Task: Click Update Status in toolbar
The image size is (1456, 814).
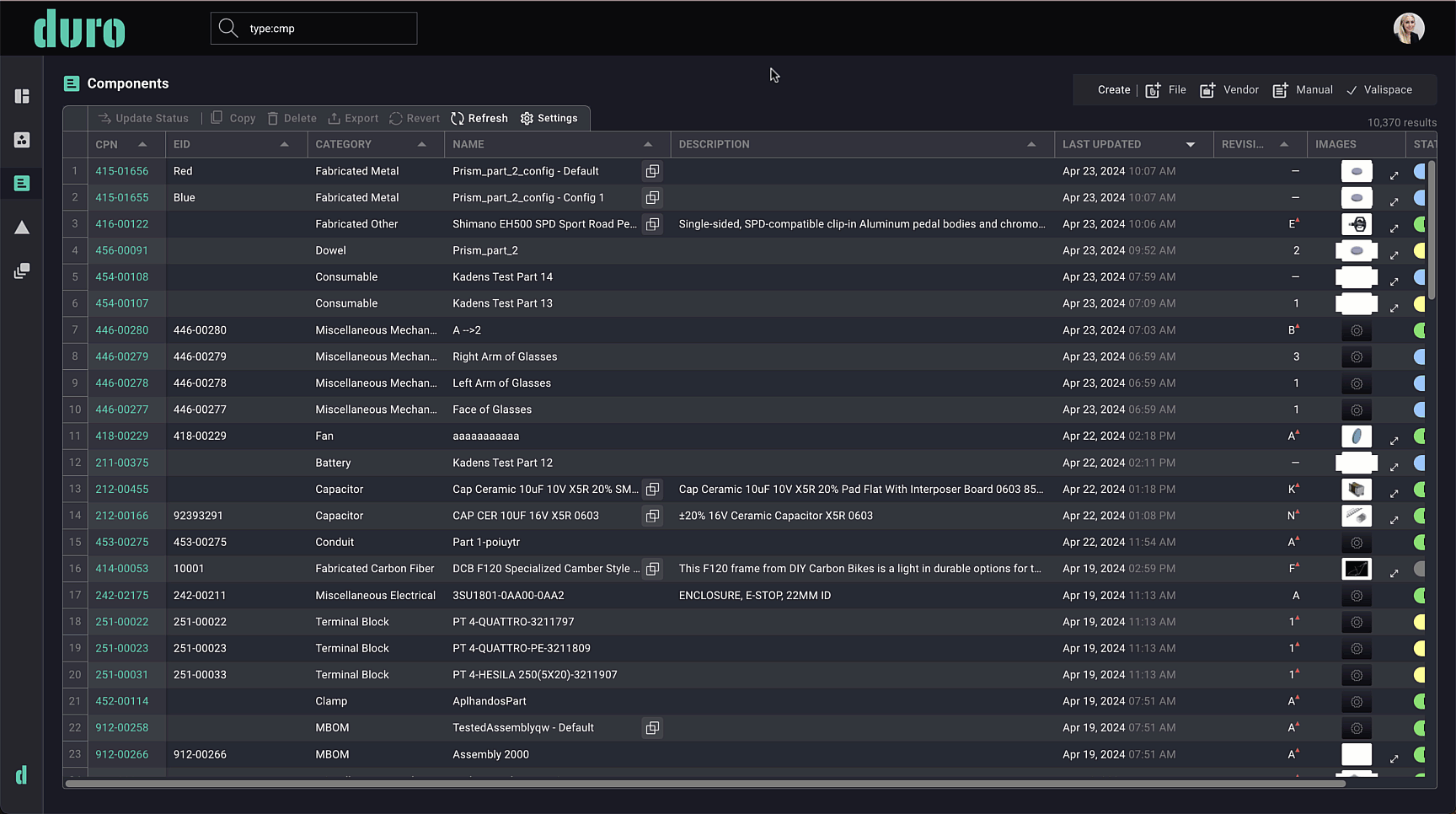Action: [x=143, y=118]
